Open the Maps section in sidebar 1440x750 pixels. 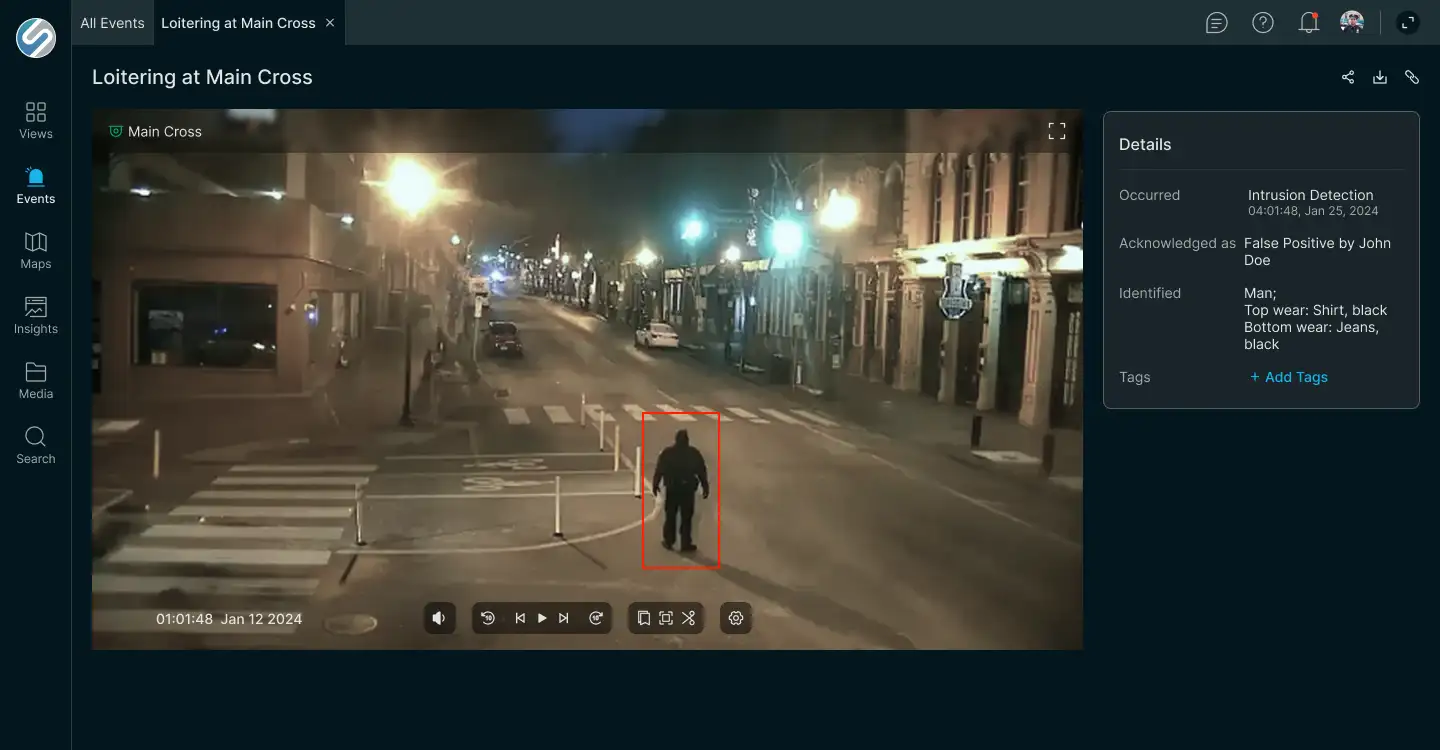point(36,250)
